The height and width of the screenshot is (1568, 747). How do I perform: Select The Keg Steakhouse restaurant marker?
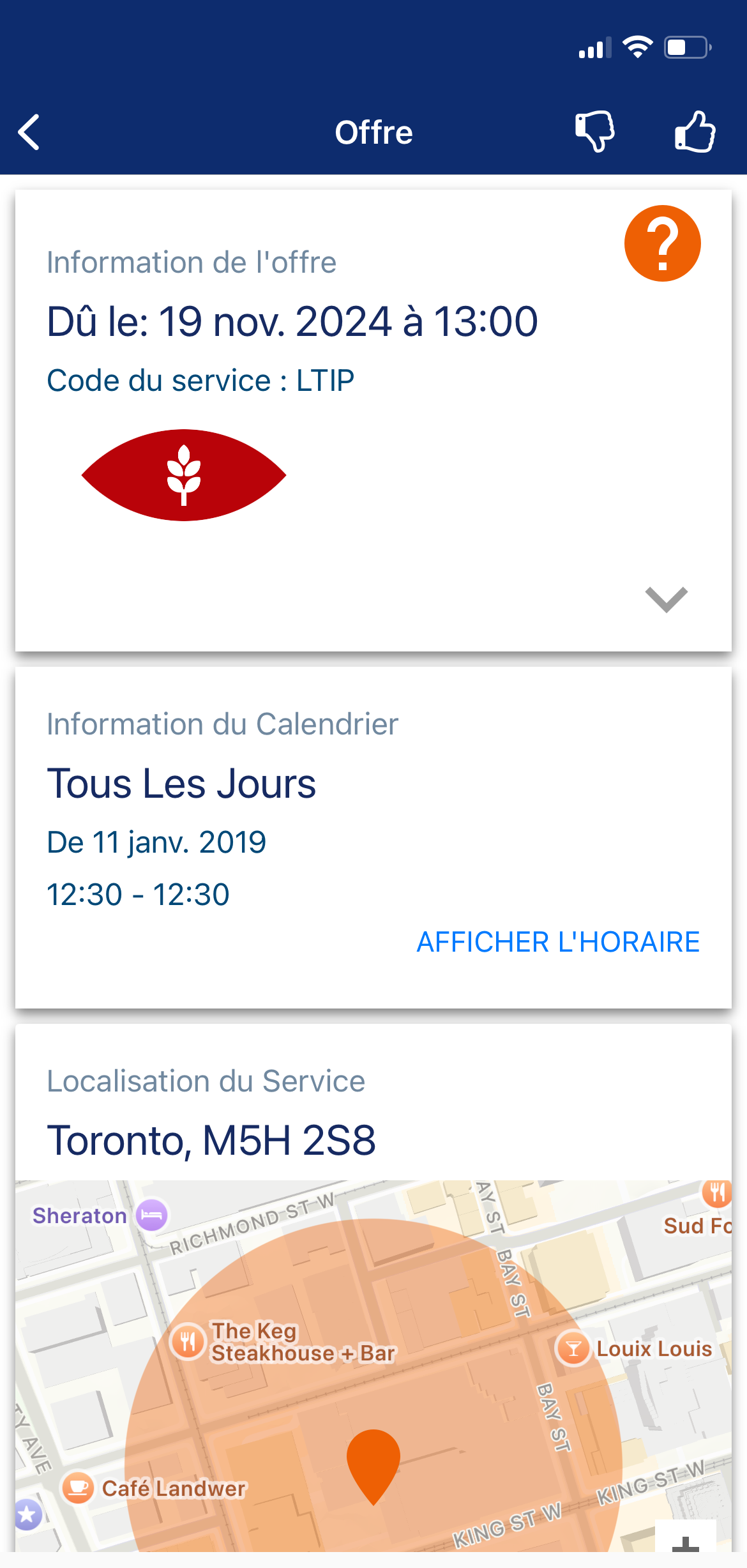188,1342
